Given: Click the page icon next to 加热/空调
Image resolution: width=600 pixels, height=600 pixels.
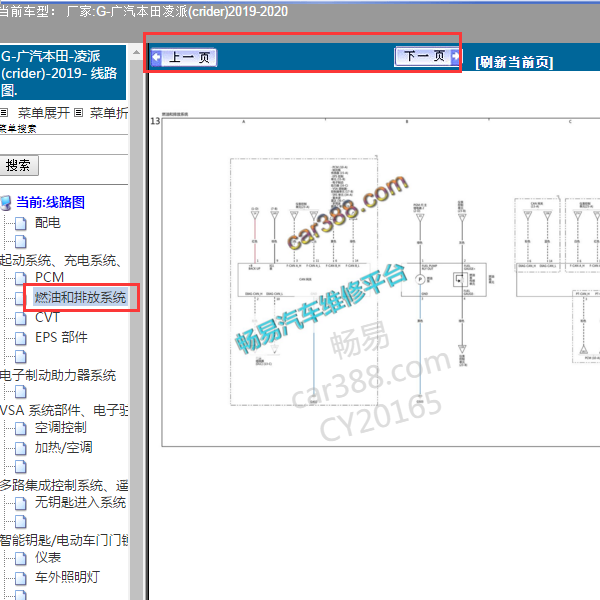Looking at the screenshot, I should click(21, 448).
